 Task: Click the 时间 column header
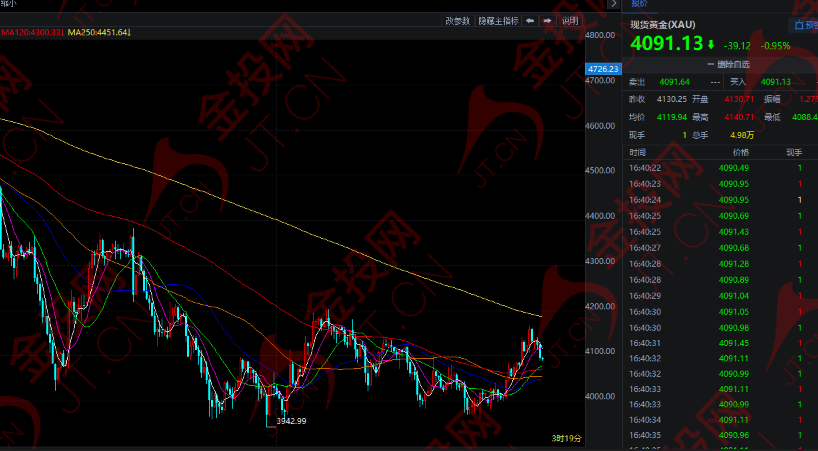637,152
